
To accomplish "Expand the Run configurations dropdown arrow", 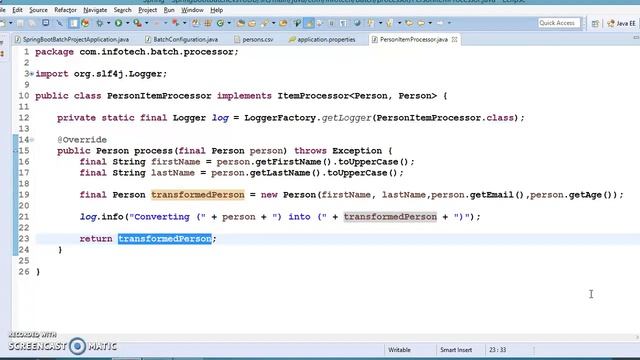I will pyautogui.click(x=127, y=23).
